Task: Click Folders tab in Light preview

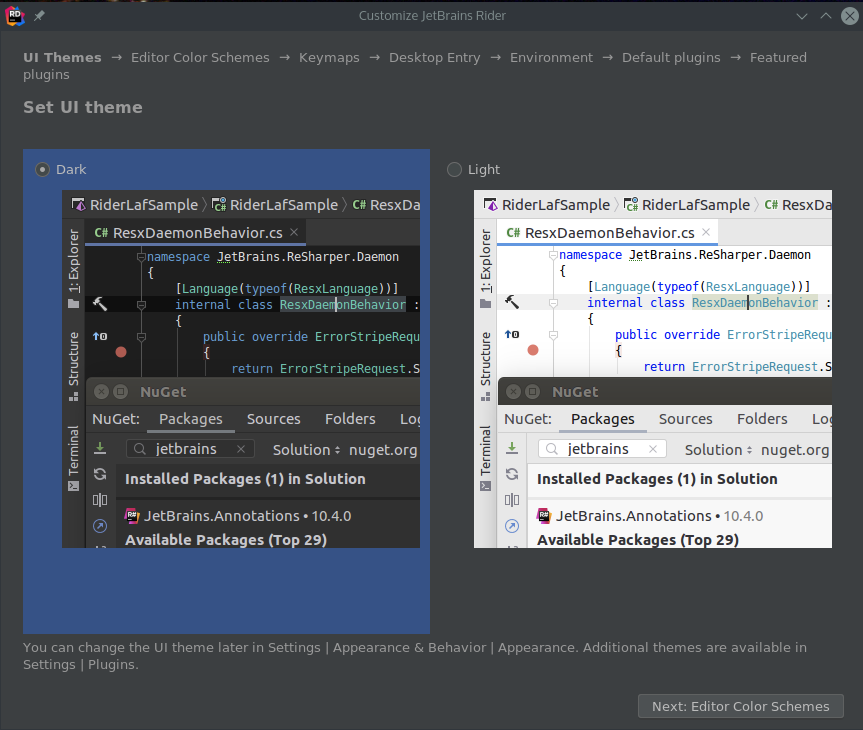Action: pos(762,419)
